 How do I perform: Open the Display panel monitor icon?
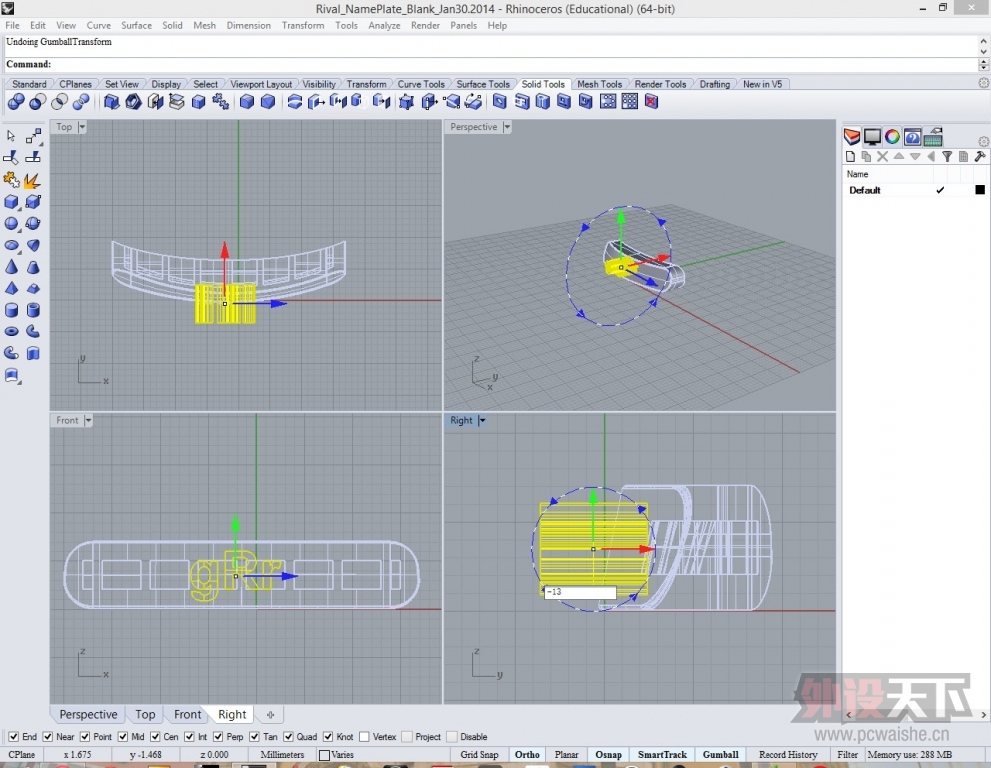coord(872,137)
